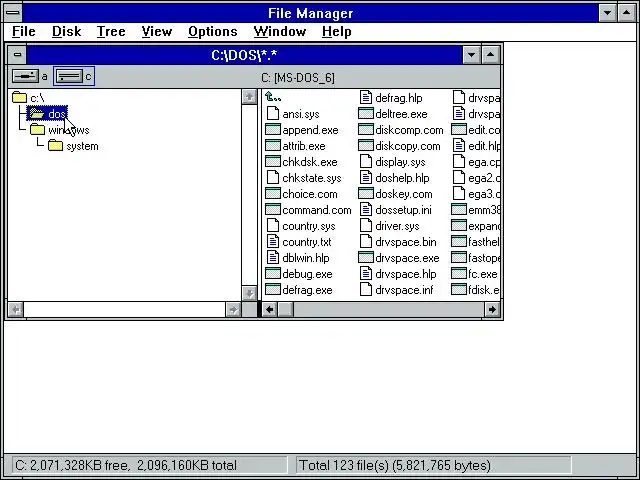Minimize the C:\DOS\*.* child window
Screen dimensions: 640x480
(471, 54)
